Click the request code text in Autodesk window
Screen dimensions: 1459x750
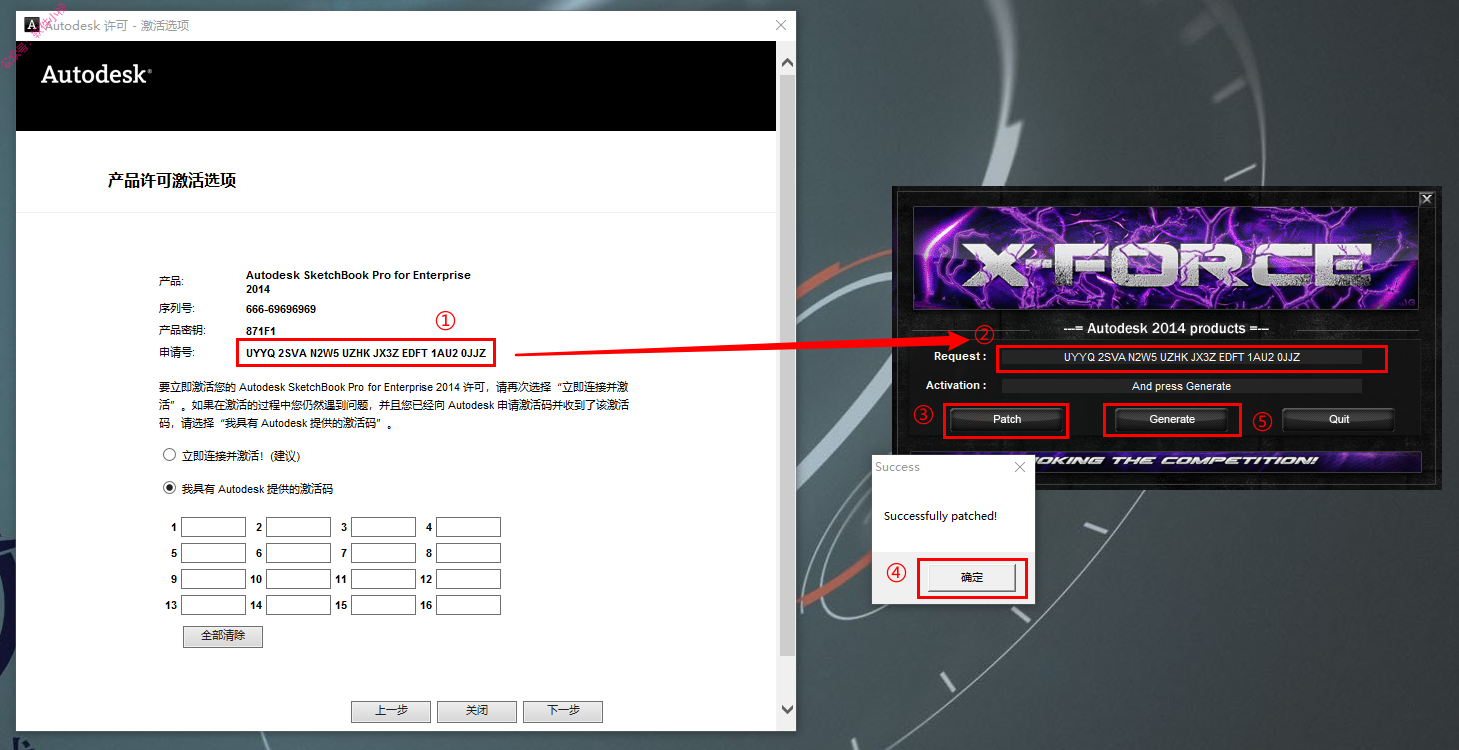coord(366,352)
